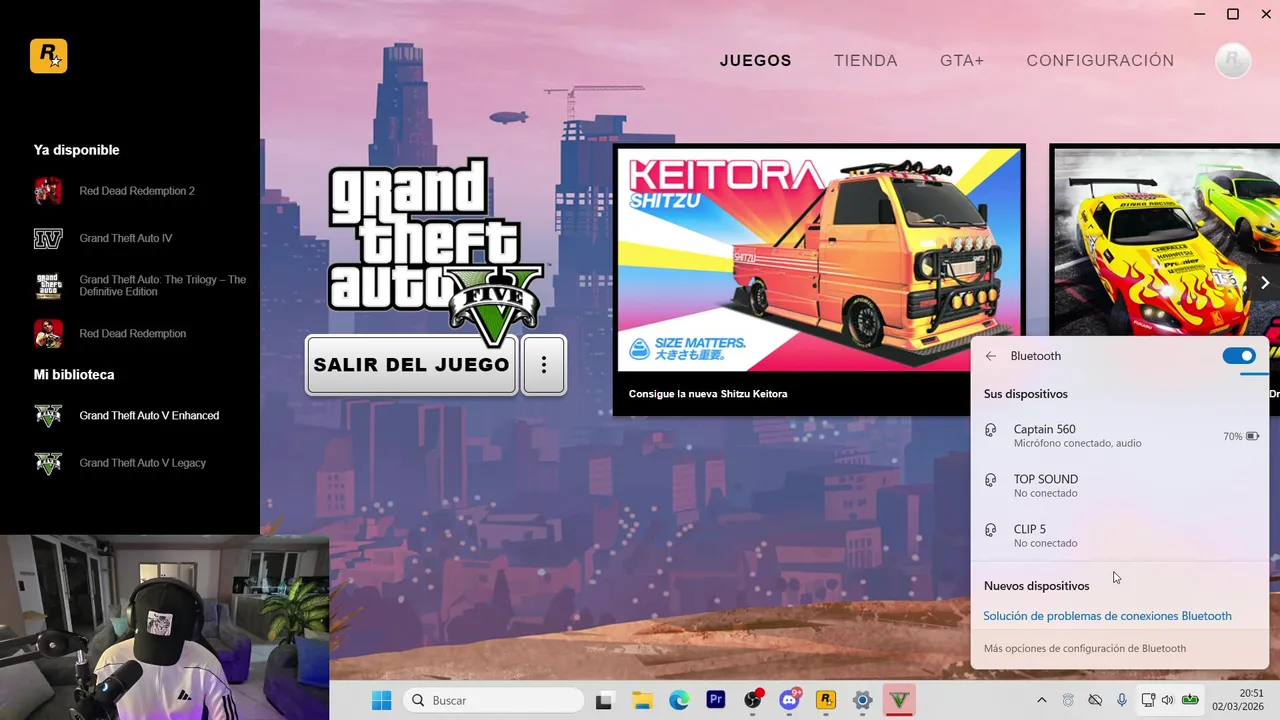Open Red Dead Redemption 2 game icon

[48, 191]
